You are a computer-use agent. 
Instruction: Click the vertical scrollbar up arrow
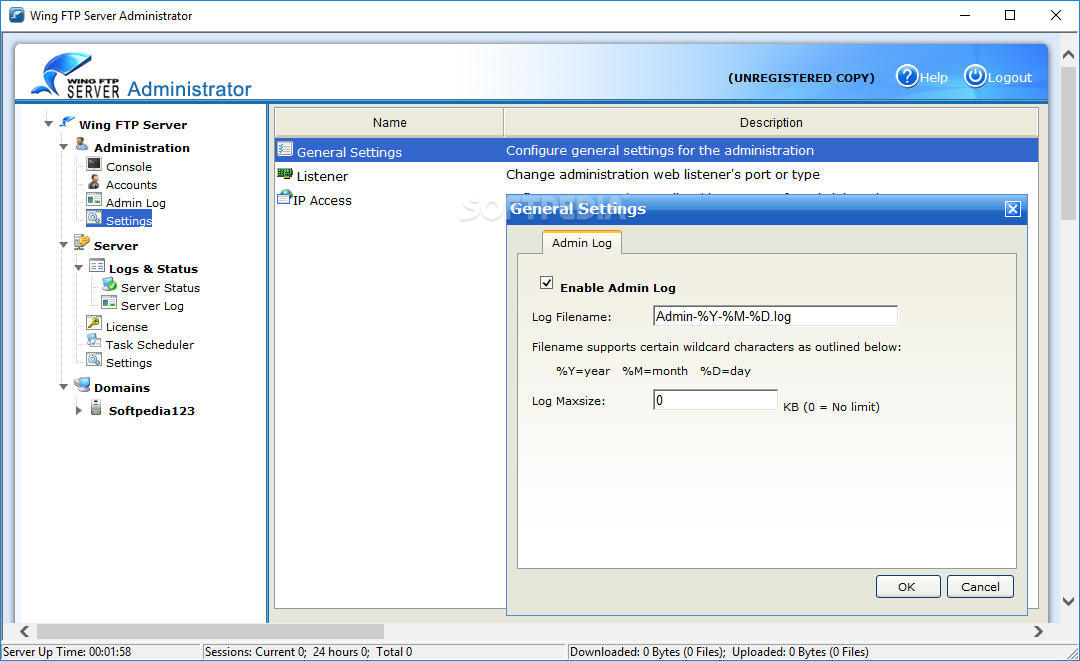[x=1068, y=54]
